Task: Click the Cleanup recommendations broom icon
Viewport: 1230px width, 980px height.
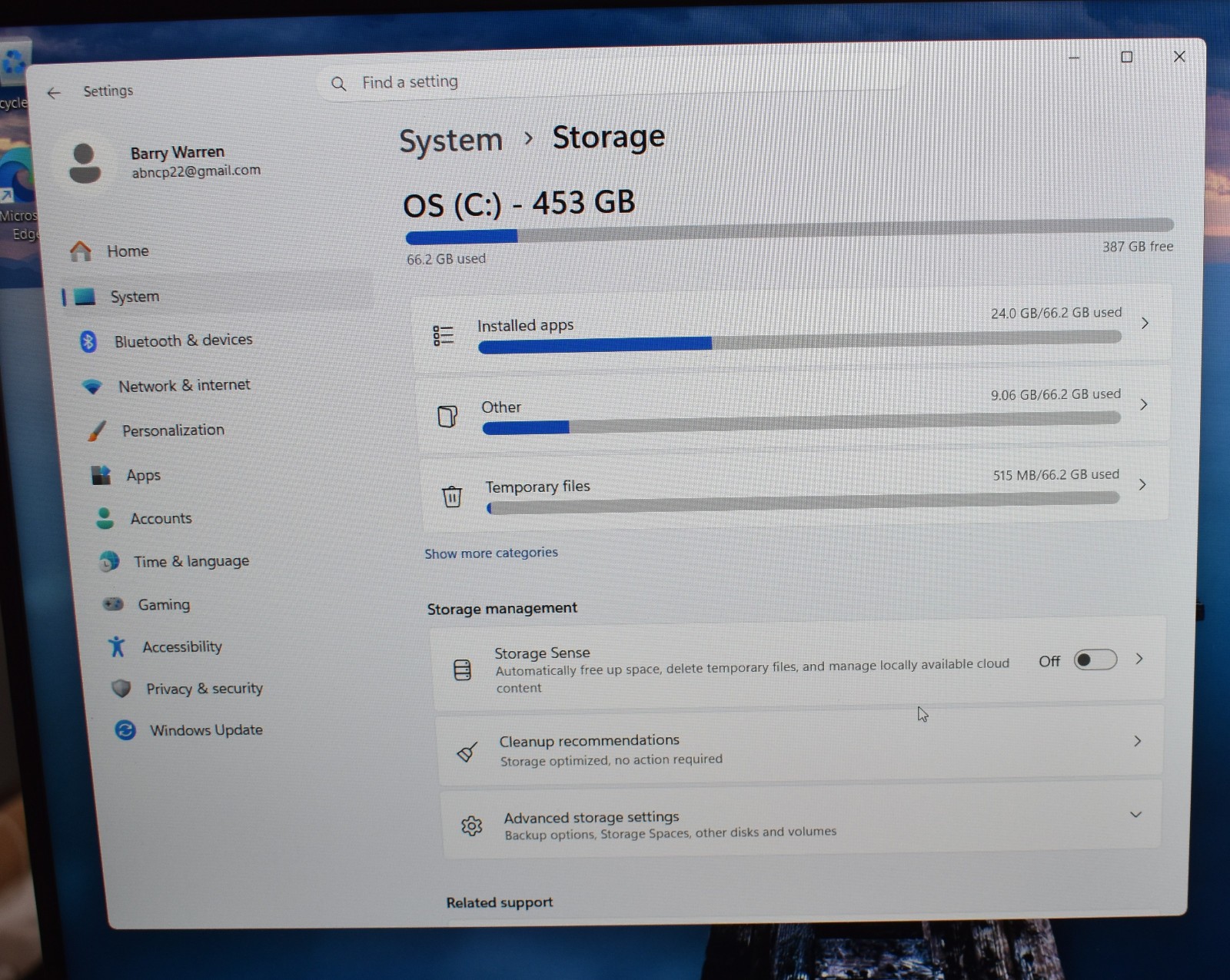Action: (467, 752)
